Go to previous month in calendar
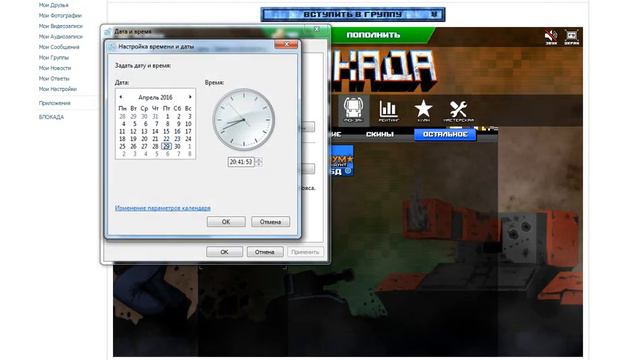This screenshot has width=640, height=360. (x=121, y=97)
